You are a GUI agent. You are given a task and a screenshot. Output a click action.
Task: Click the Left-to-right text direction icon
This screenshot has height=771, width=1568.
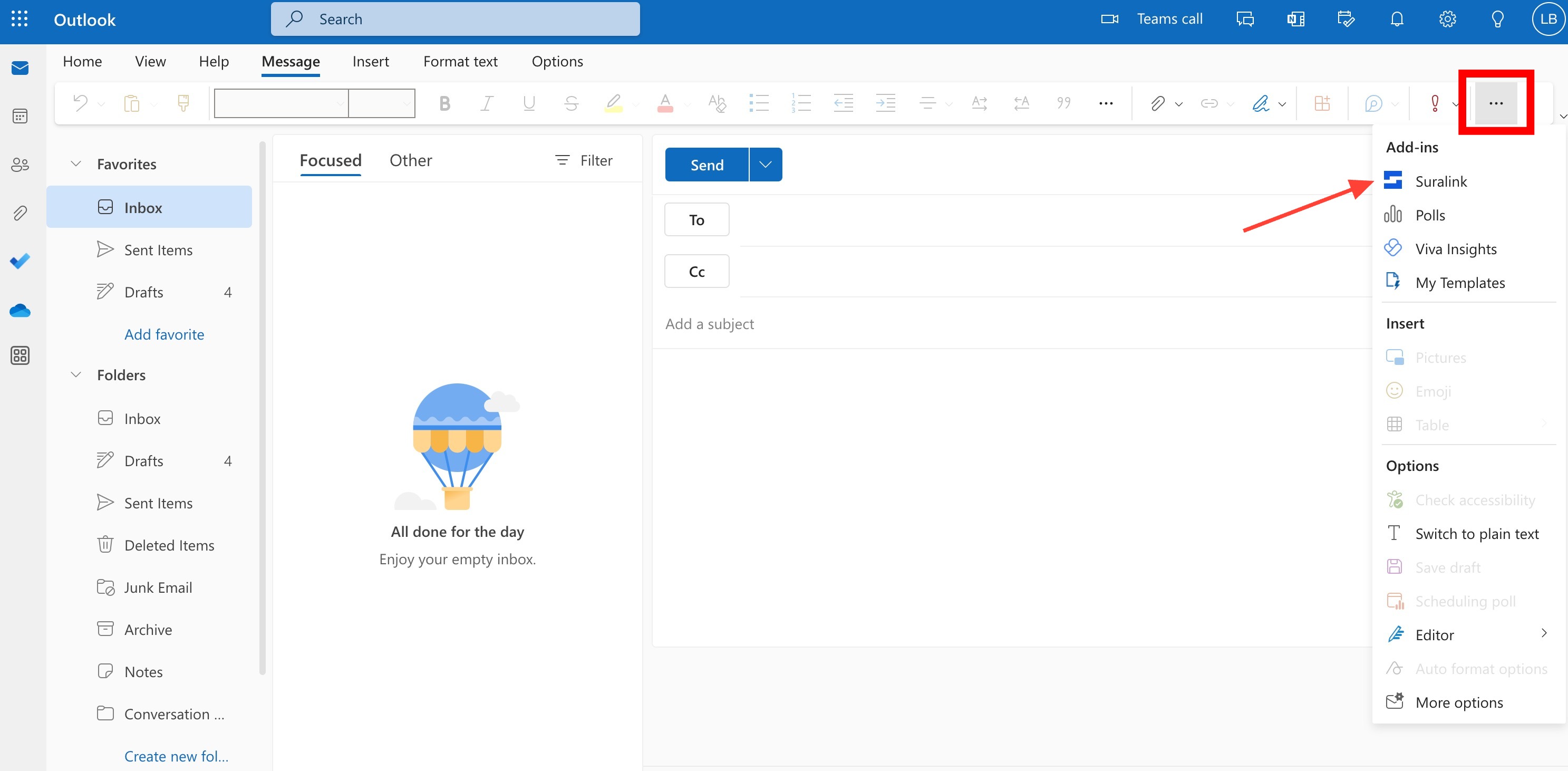tap(980, 103)
